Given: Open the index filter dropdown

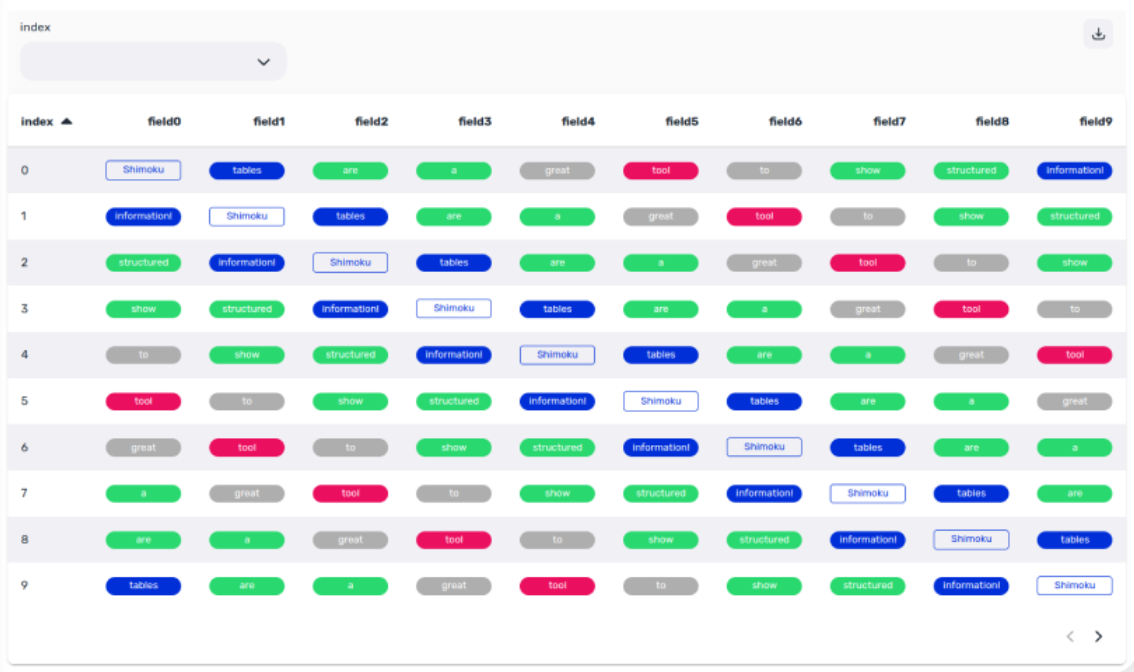Looking at the screenshot, I should coord(153,61).
